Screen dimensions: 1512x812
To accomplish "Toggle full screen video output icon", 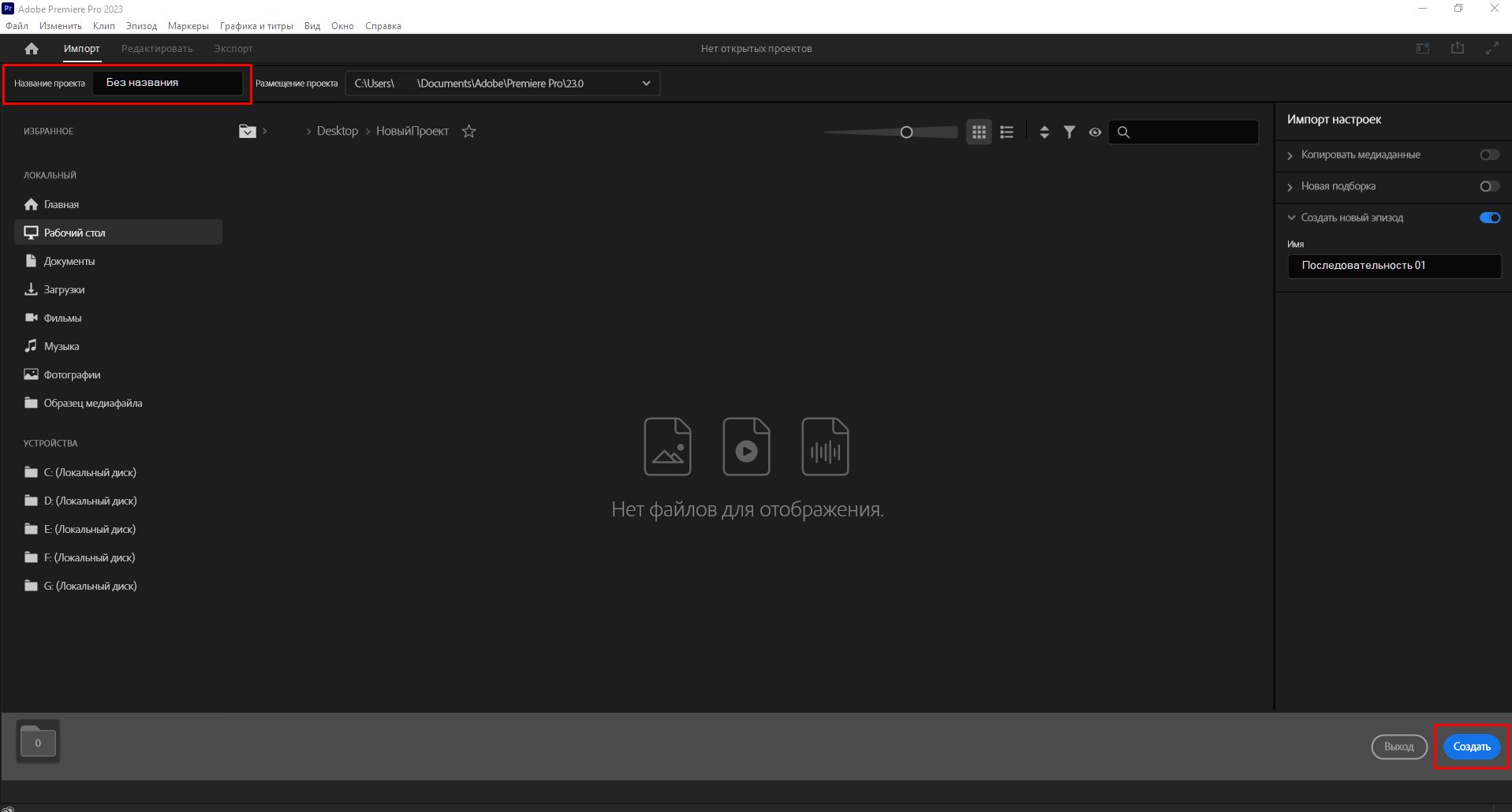I will (x=1491, y=49).
